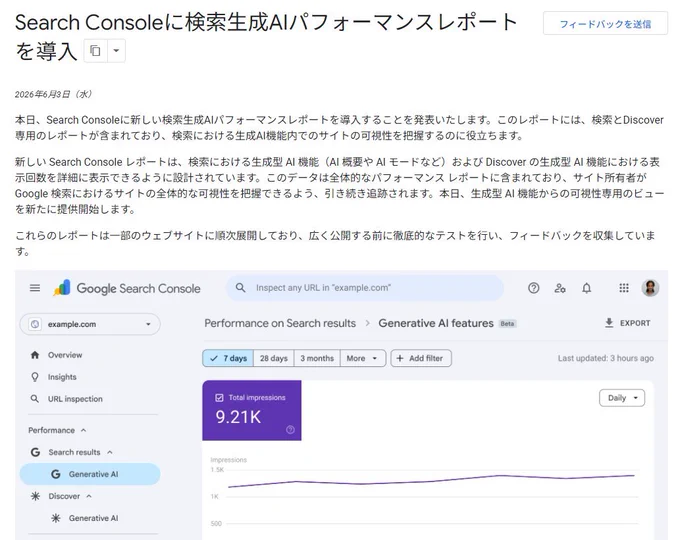The width and height of the screenshot is (680, 540).
Task: Click the help icon on Total impressions card
Action: (x=291, y=429)
